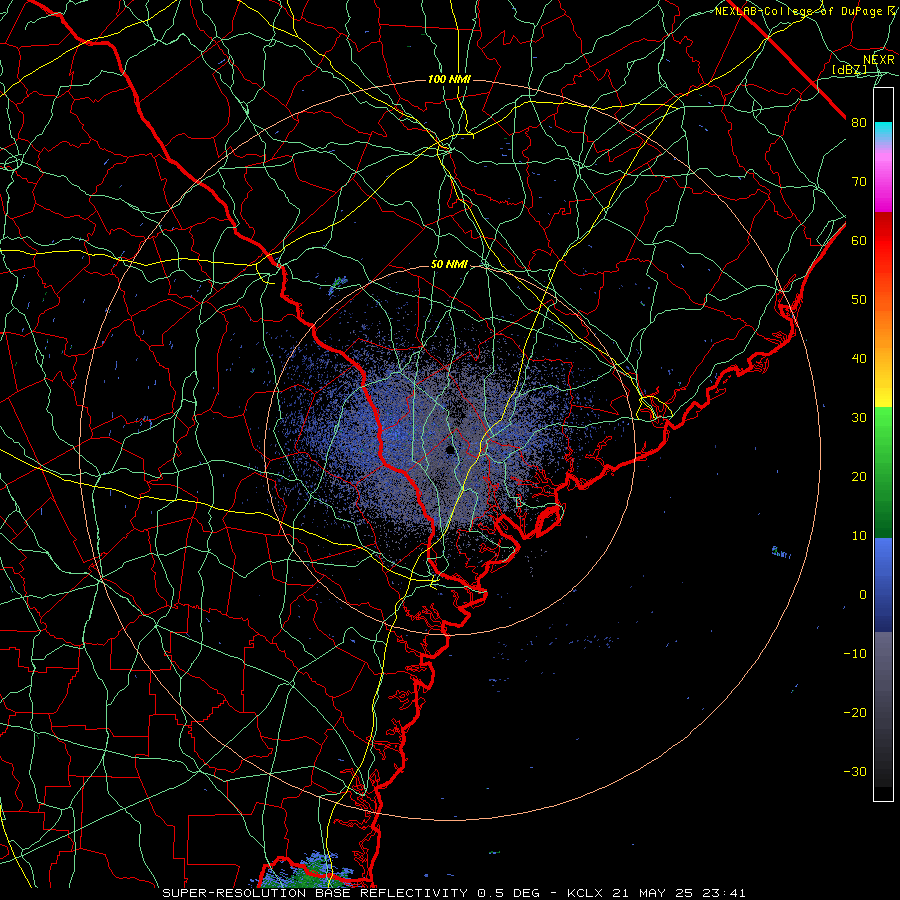The width and height of the screenshot is (900, 900).
Task: Click the KCLX radar site black dot
Action: [451, 450]
